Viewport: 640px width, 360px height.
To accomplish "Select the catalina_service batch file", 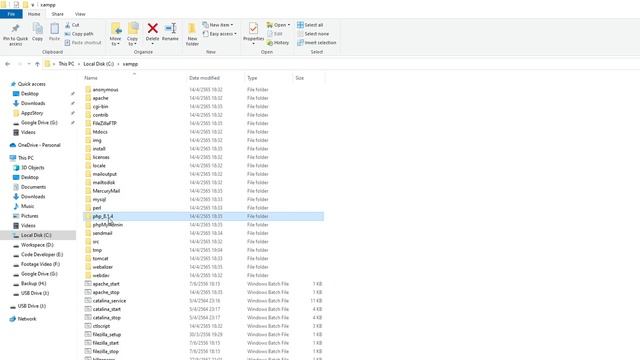I will 109,301.
